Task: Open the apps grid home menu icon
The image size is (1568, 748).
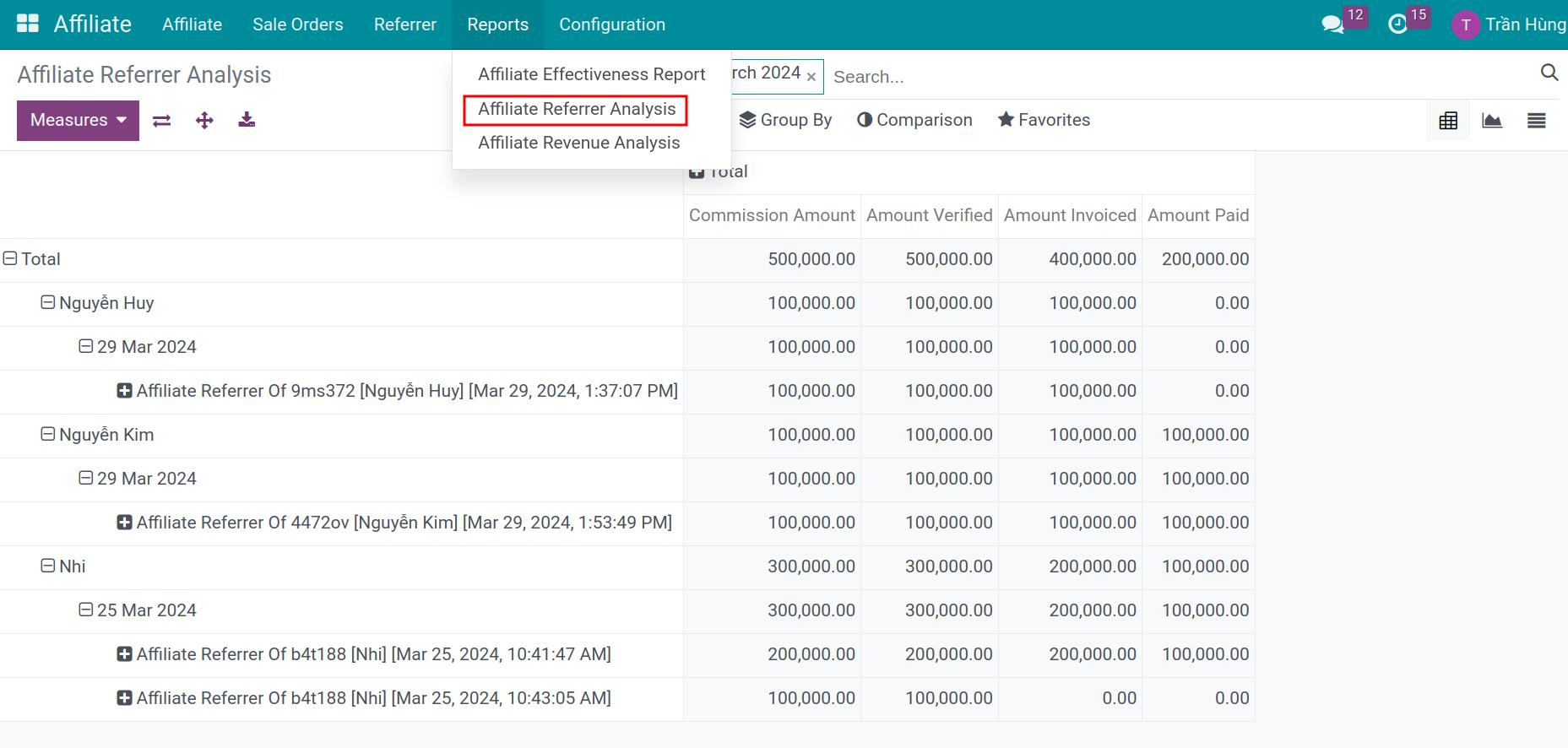Action: [x=28, y=24]
